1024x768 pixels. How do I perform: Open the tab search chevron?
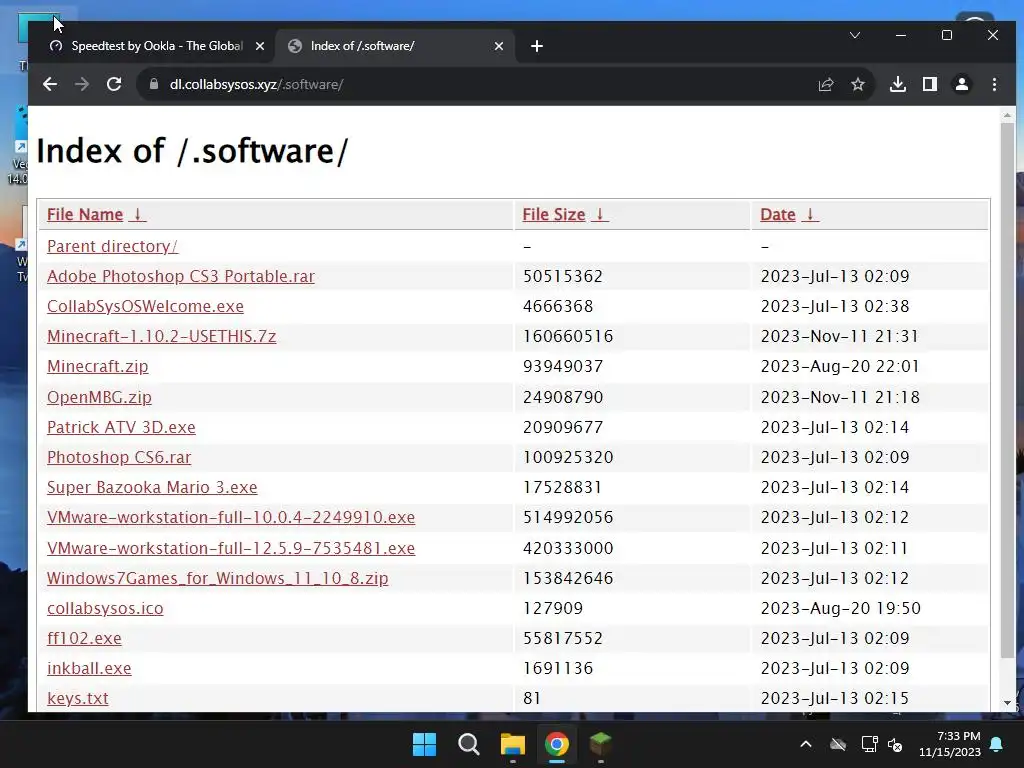[855, 35]
